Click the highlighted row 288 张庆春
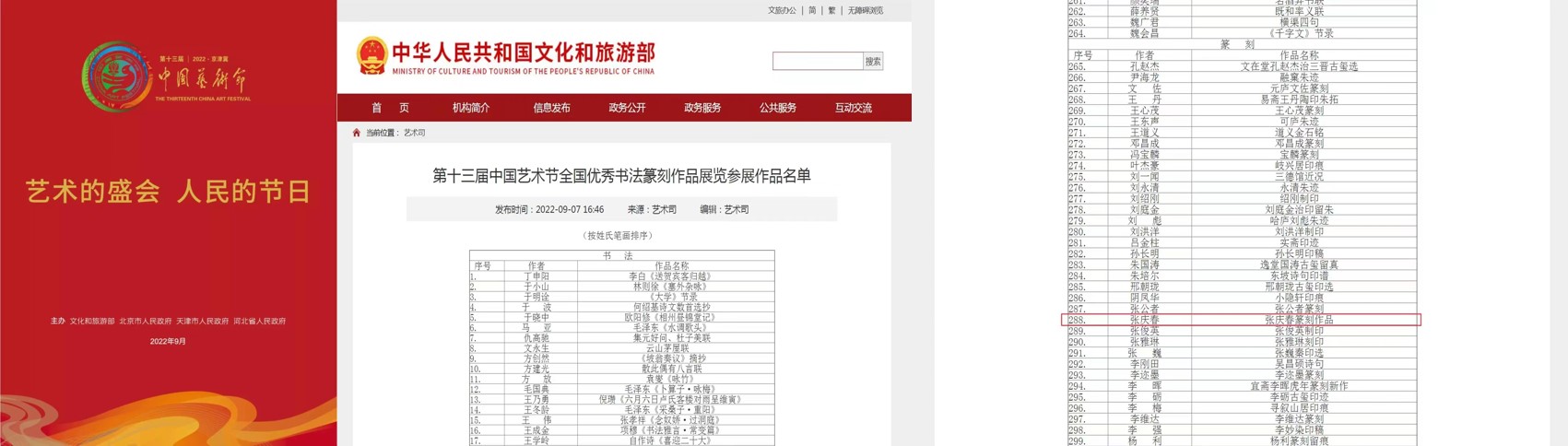1568x446 pixels. [1241, 320]
